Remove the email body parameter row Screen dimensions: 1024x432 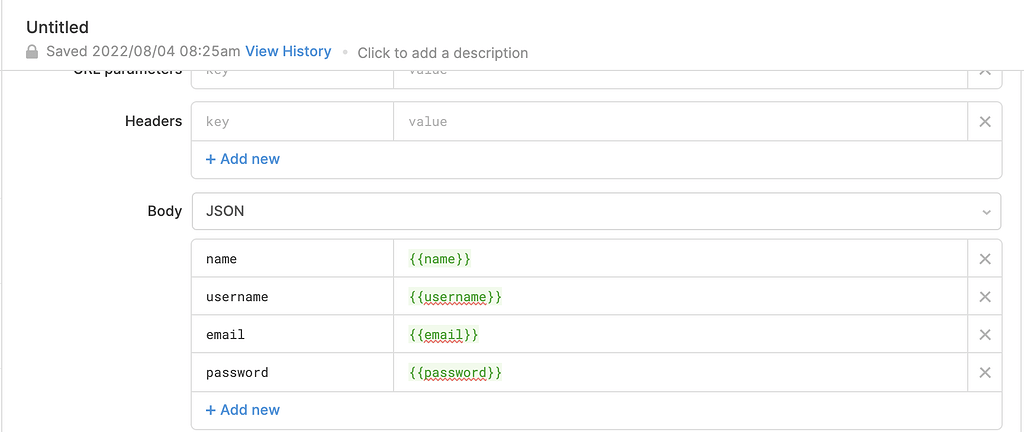pos(984,335)
